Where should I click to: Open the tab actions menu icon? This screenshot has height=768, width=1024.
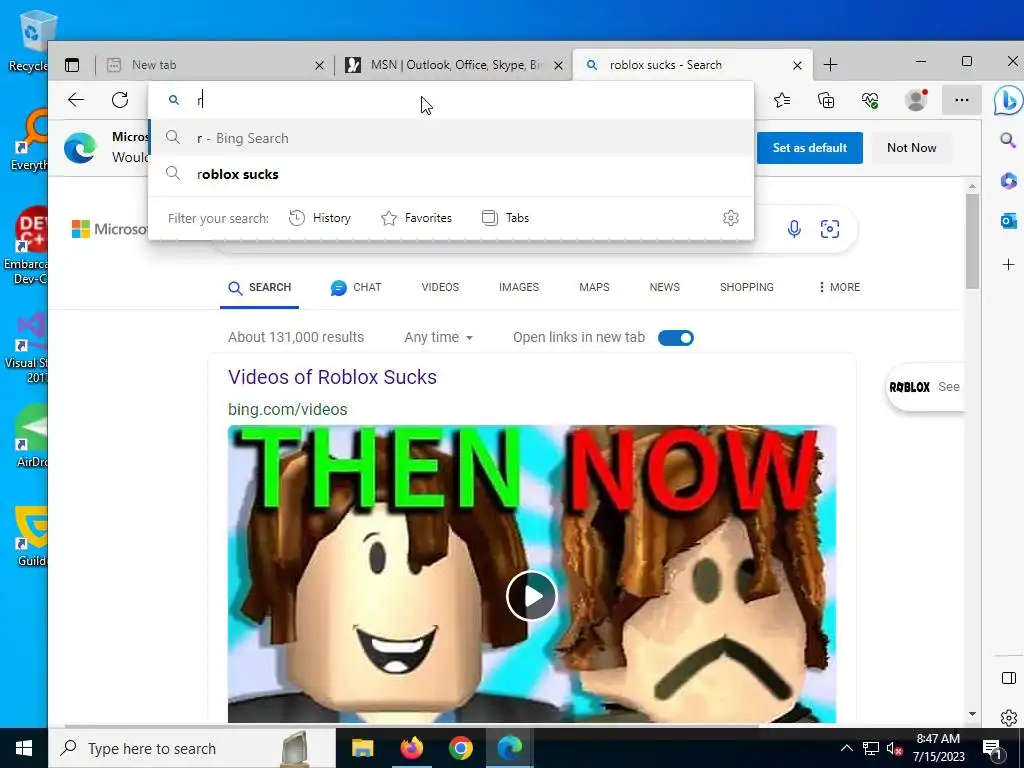click(72, 65)
